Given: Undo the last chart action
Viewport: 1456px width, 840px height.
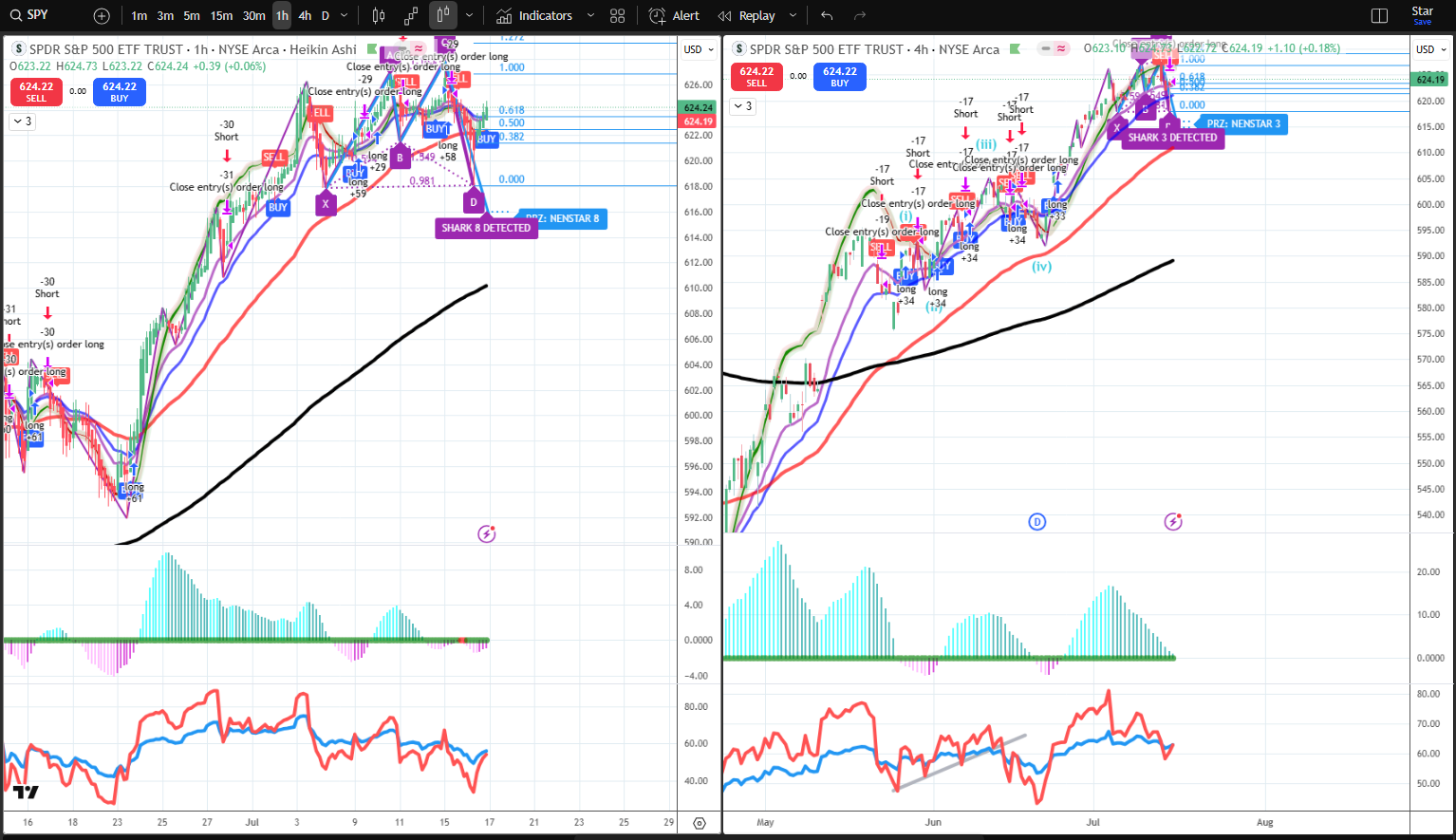Looking at the screenshot, I should (x=827, y=16).
